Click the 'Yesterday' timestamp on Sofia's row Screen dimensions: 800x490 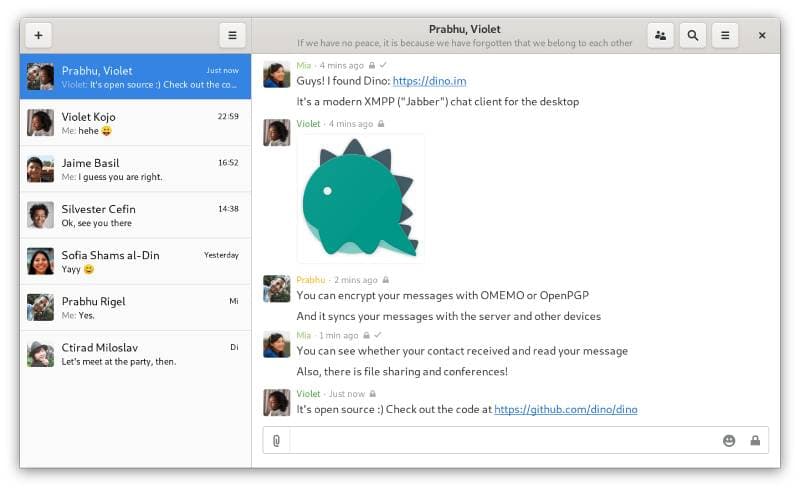click(x=221, y=255)
